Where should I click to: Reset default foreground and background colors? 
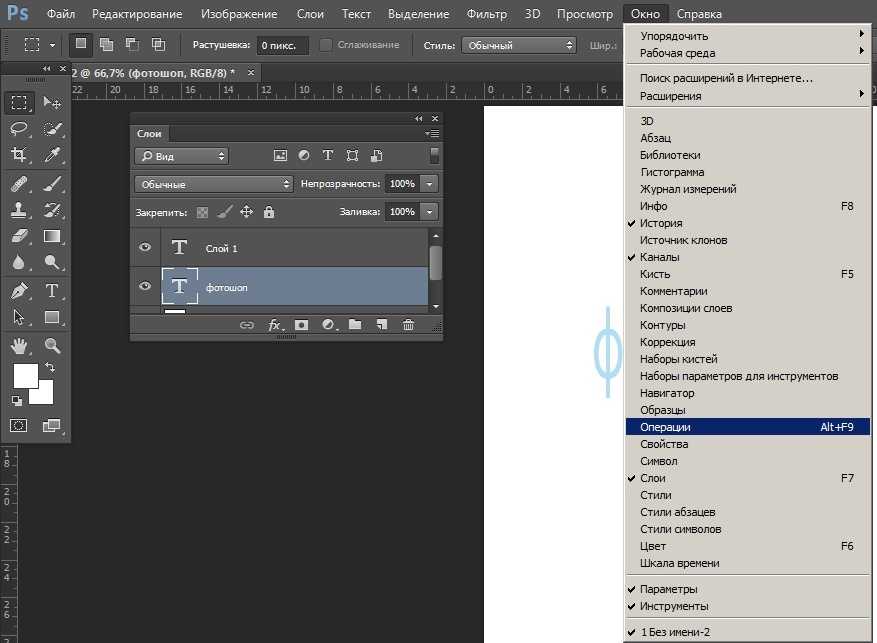tap(16, 400)
